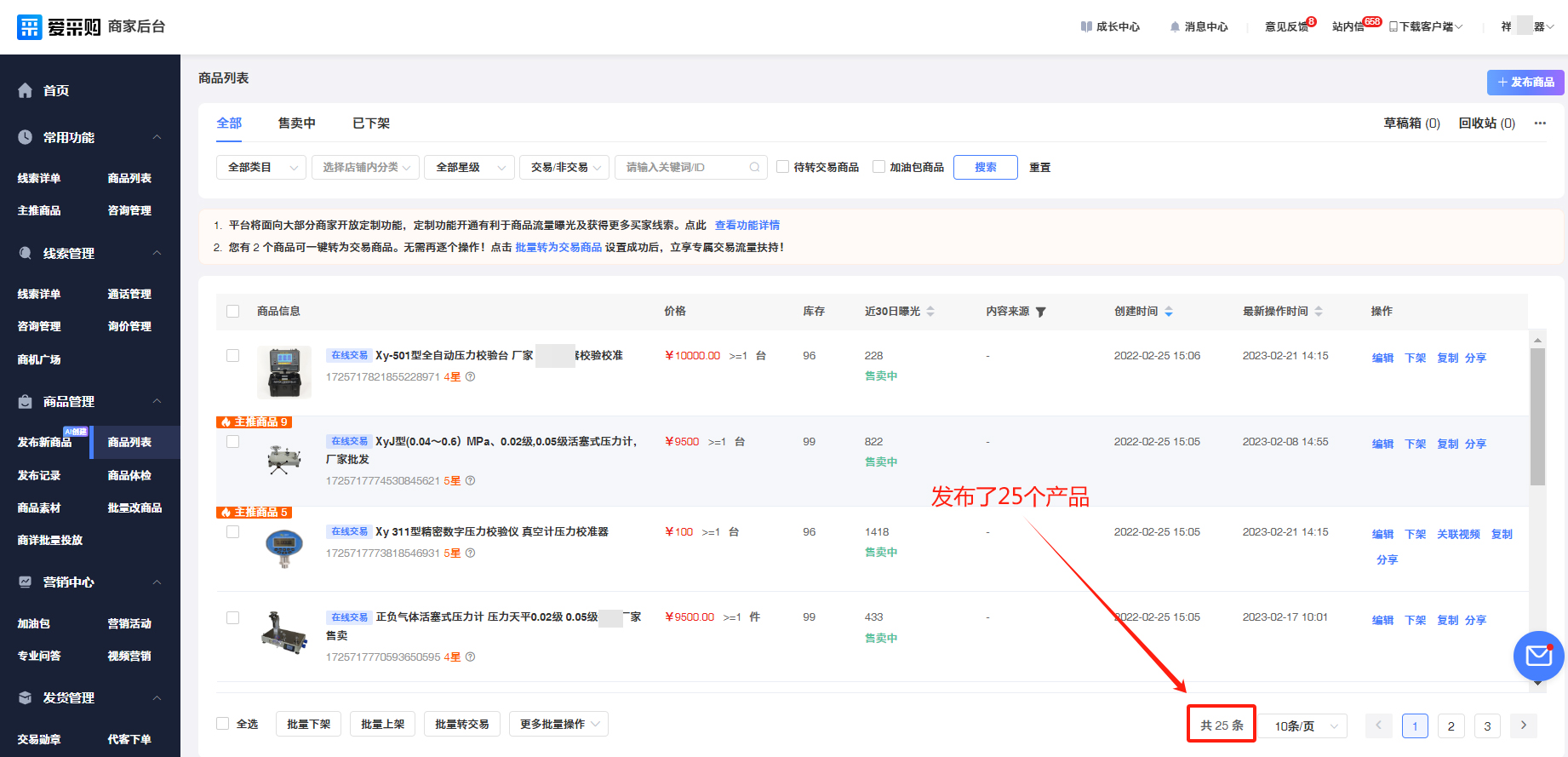Click the star rating help icon for Xy-501
The height and width of the screenshot is (757, 1568).
click(470, 377)
